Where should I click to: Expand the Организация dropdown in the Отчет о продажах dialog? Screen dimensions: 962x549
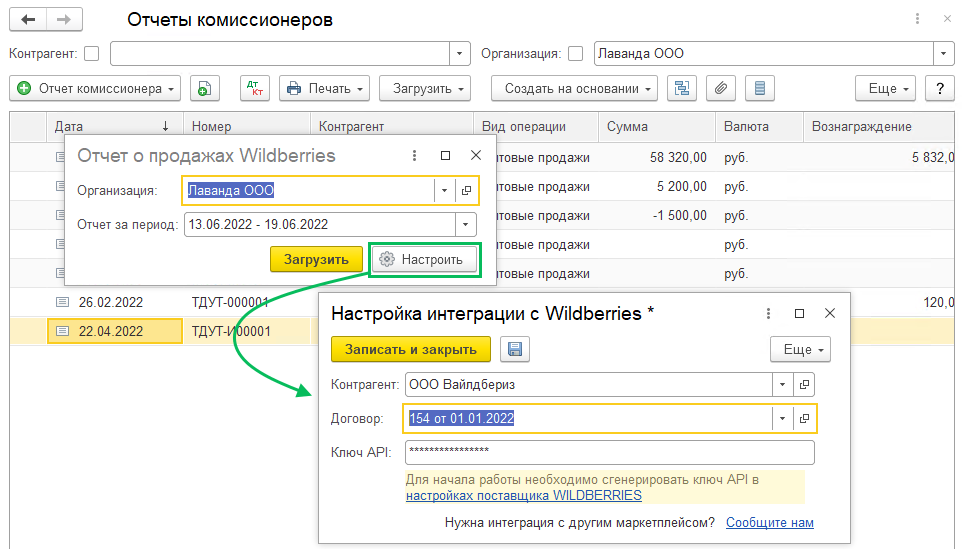pyautogui.click(x=444, y=191)
